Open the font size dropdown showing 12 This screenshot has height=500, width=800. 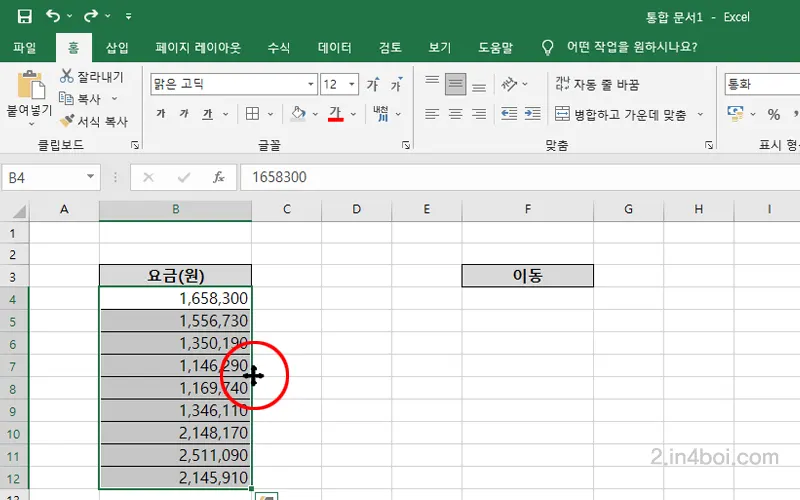[x=352, y=84]
